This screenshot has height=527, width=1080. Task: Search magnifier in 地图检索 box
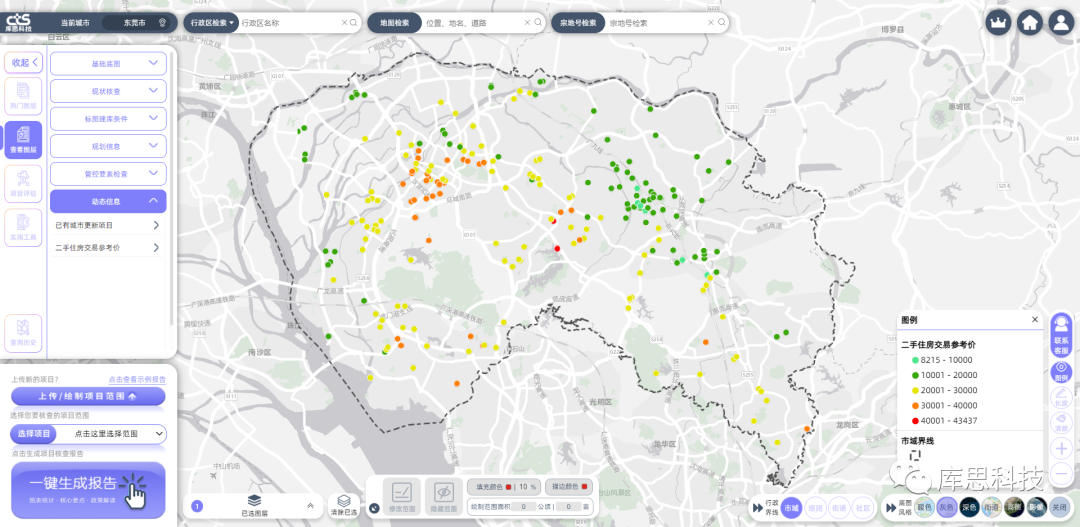[x=538, y=23]
